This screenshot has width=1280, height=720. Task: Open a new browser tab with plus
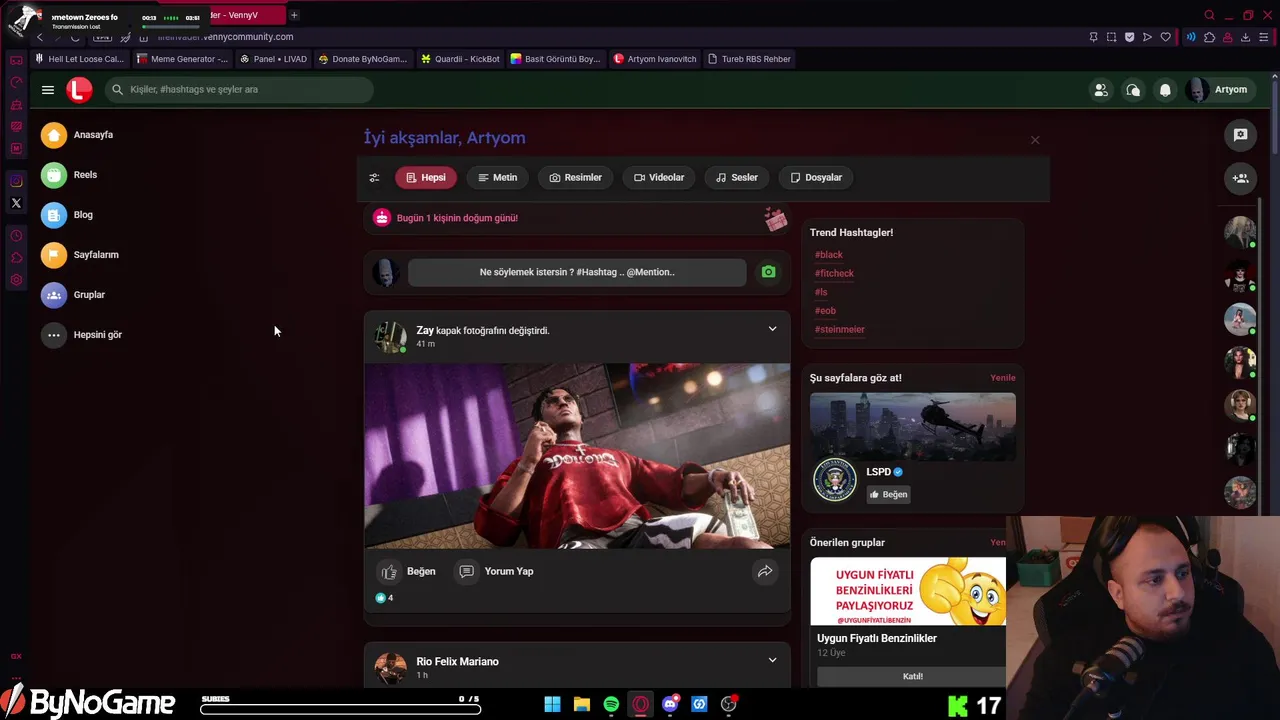pos(294,15)
